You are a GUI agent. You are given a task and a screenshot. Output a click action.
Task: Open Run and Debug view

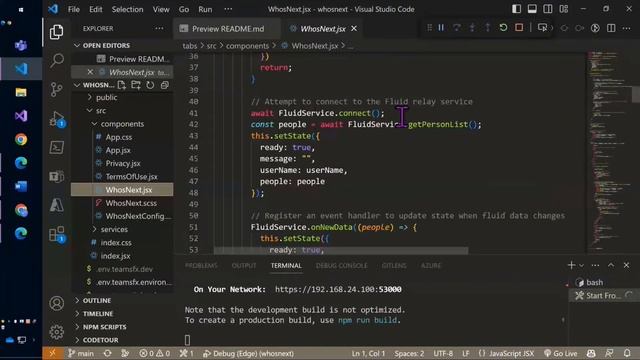[x=57, y=119]
